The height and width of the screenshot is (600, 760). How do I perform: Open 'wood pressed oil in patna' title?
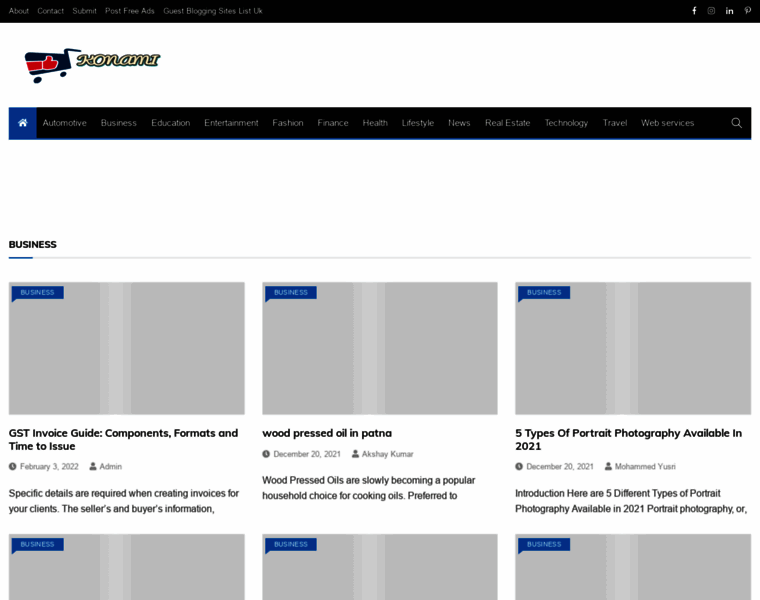(327, 433)
